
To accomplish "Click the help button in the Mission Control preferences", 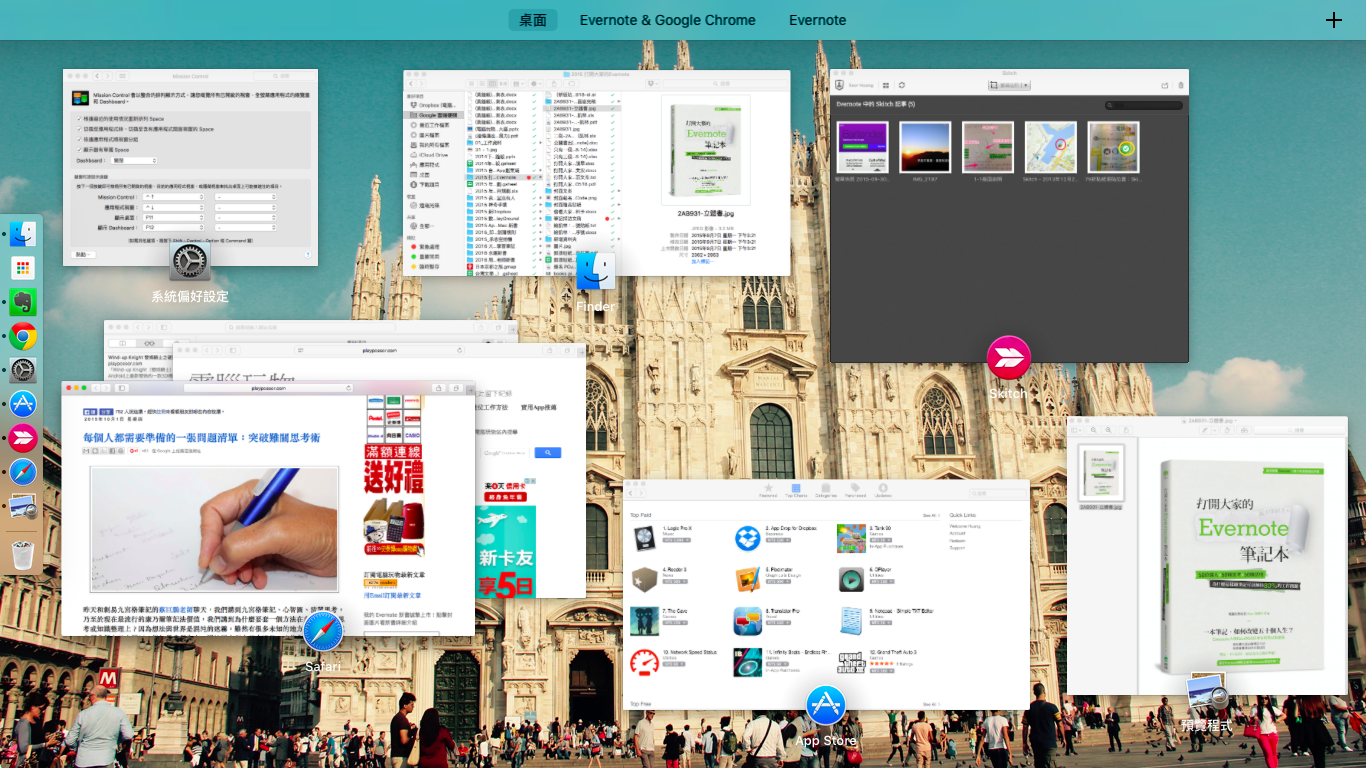I will click(309, 256).
